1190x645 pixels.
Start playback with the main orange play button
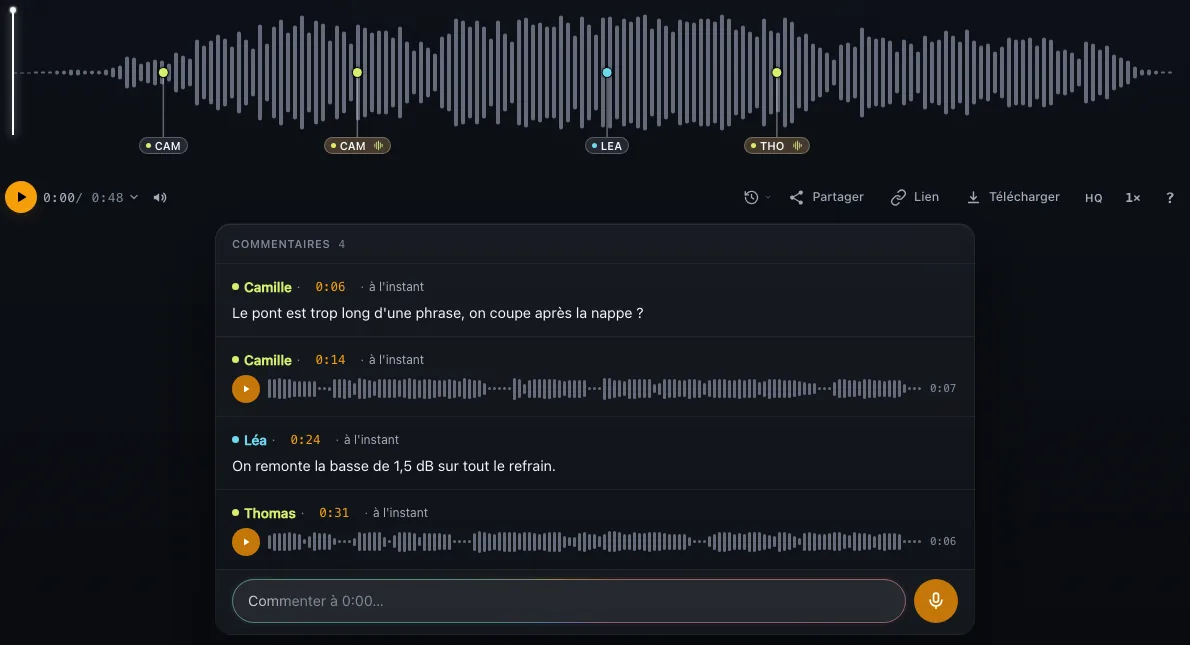point(20,197)
